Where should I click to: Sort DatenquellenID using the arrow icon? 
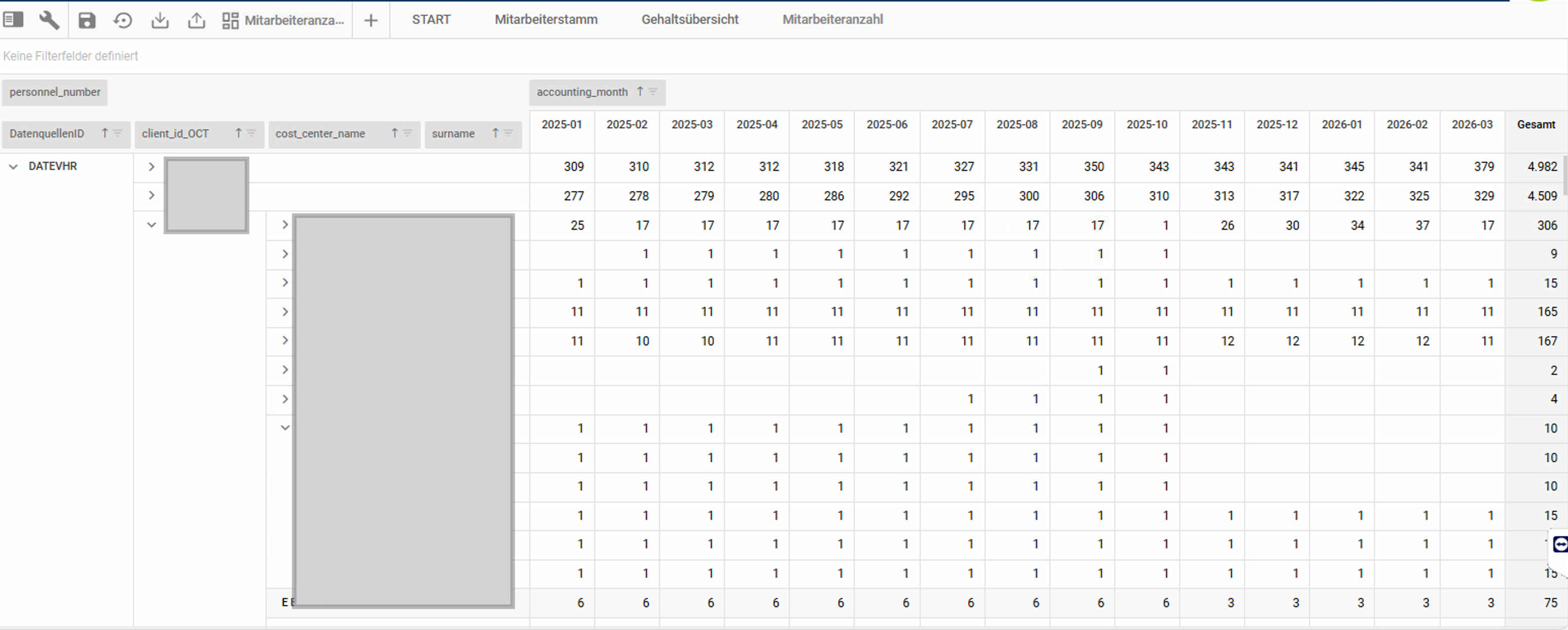[x=105, y=133]
